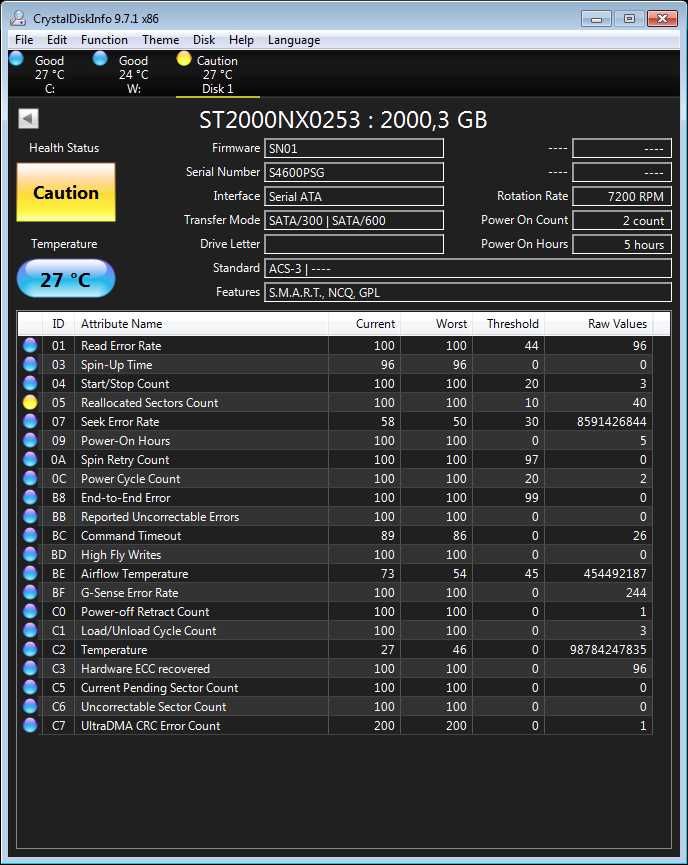This screenshot has width=688, height=865.
Task: Click raw value 98784247835 in Temperature row
Action: (x=608, y=650)
